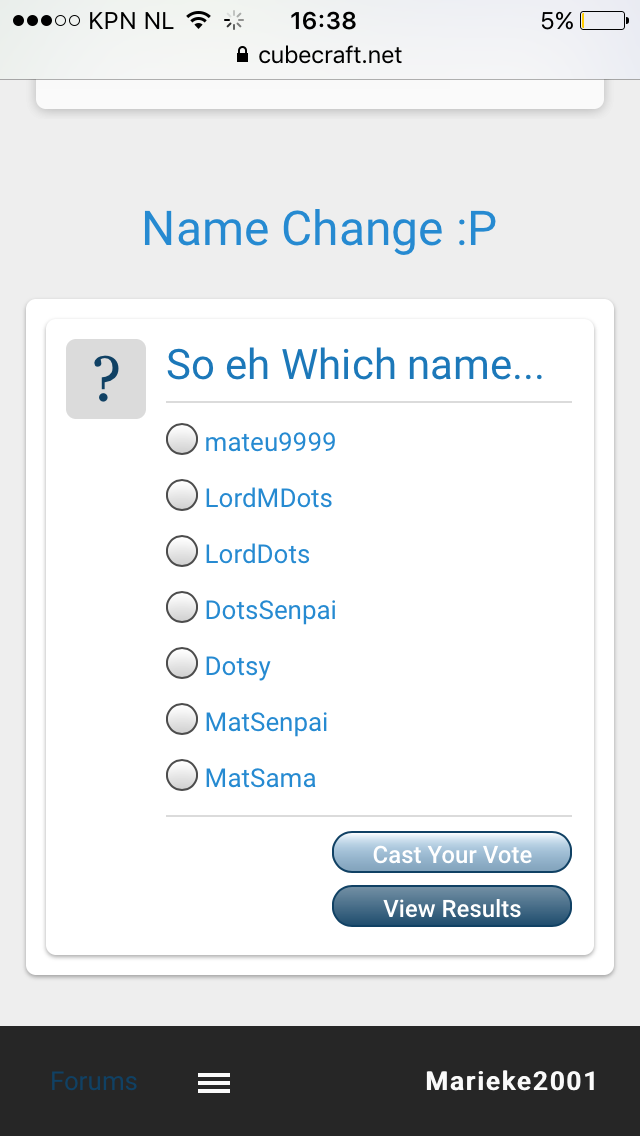Screen dimensions: 640x1136
Task: Open the Marieke2001 account menu
Action: 511,1081
